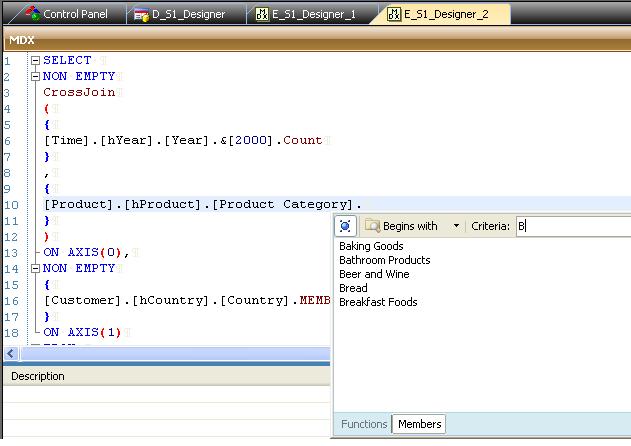Click Count keyword on line 6
The image size is (631, 446).
[x=303, y=140]
